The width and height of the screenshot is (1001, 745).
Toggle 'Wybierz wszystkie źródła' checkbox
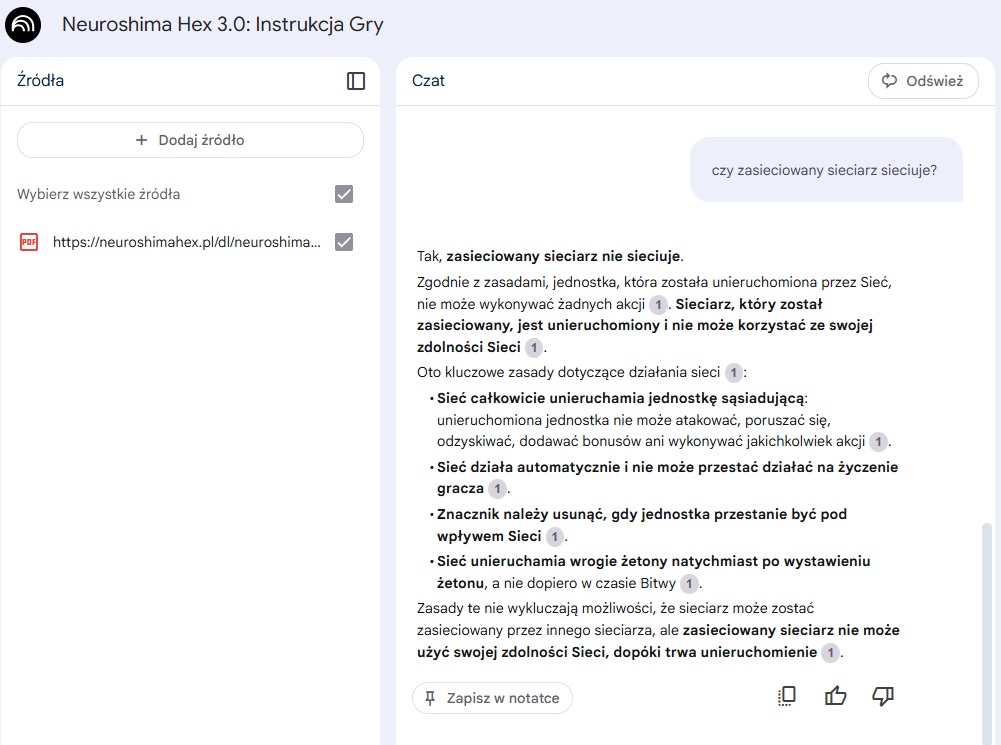coord(344,194)
